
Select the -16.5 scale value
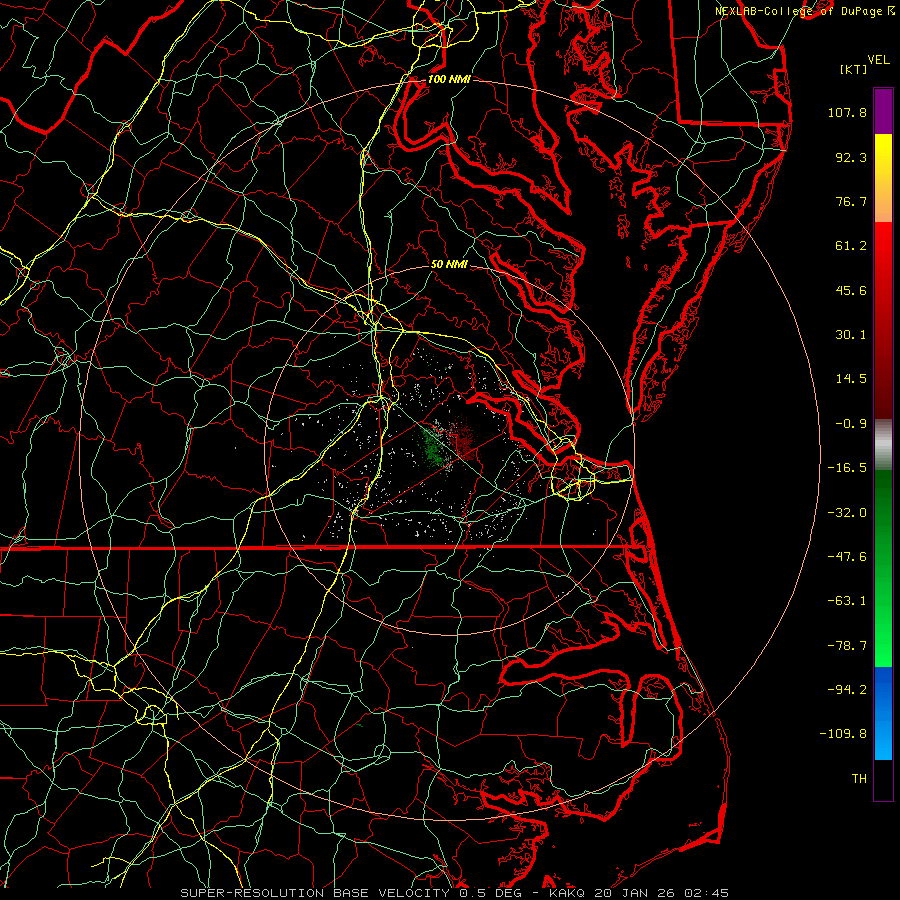pos(847,468)
